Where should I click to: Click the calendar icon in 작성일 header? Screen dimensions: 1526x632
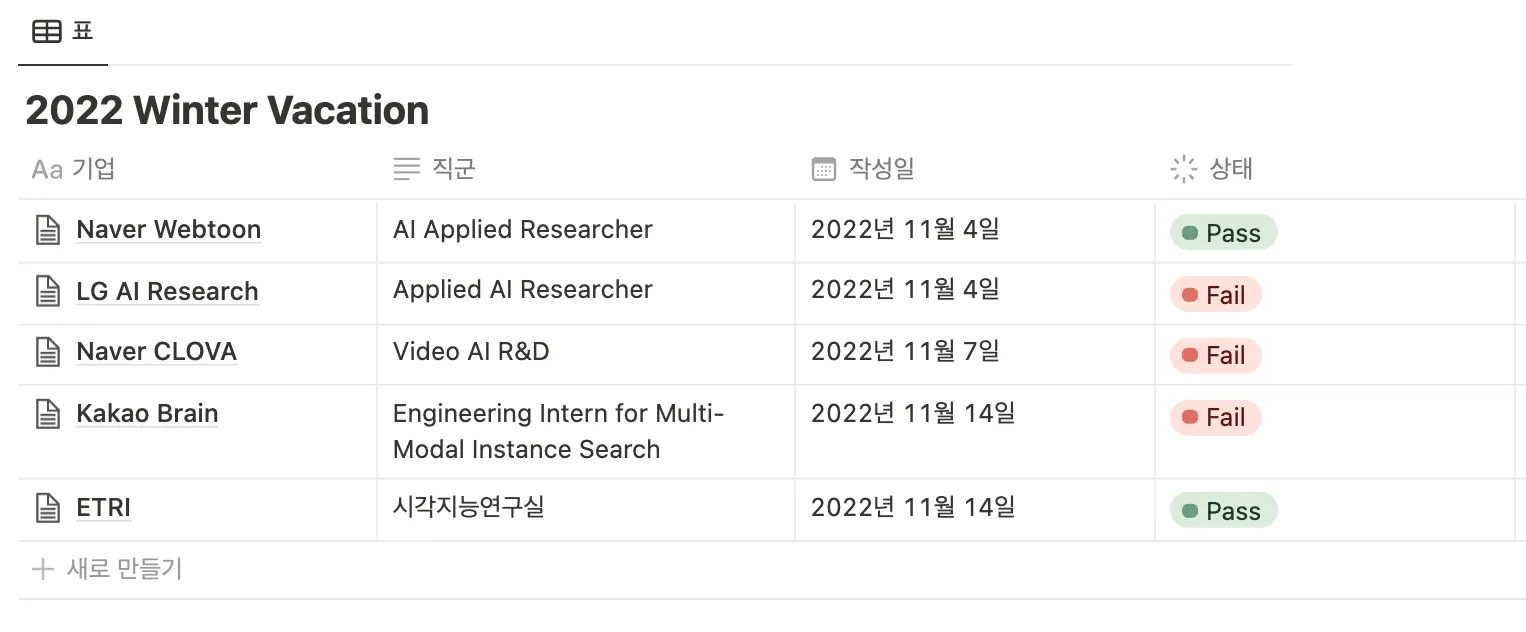click(x=823, y=169)
